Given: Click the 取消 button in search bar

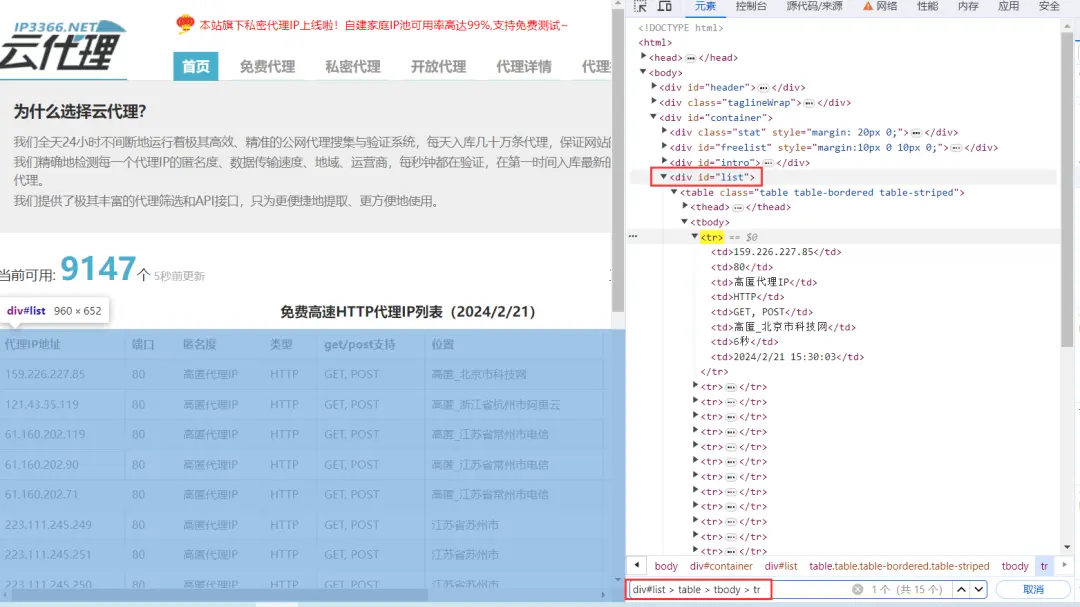Looking at the screenshot, I should [1033, 590].
